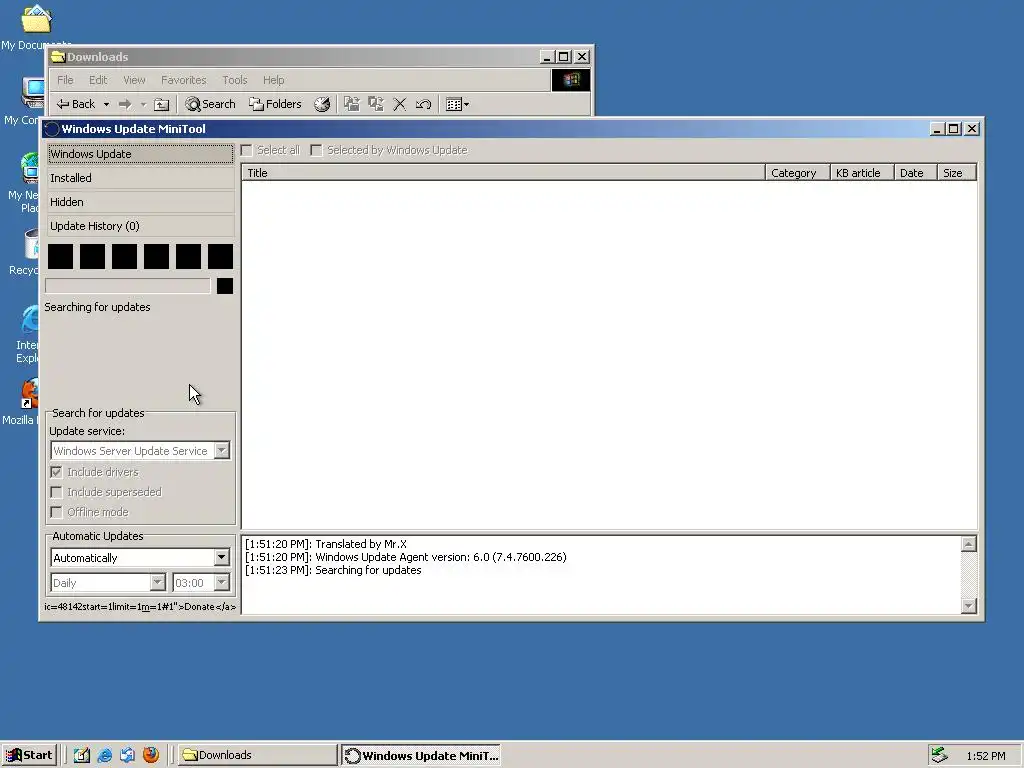1024x768 pixels.
Task: Go Back in the Downloads window
Action: [x=76, y=104]
